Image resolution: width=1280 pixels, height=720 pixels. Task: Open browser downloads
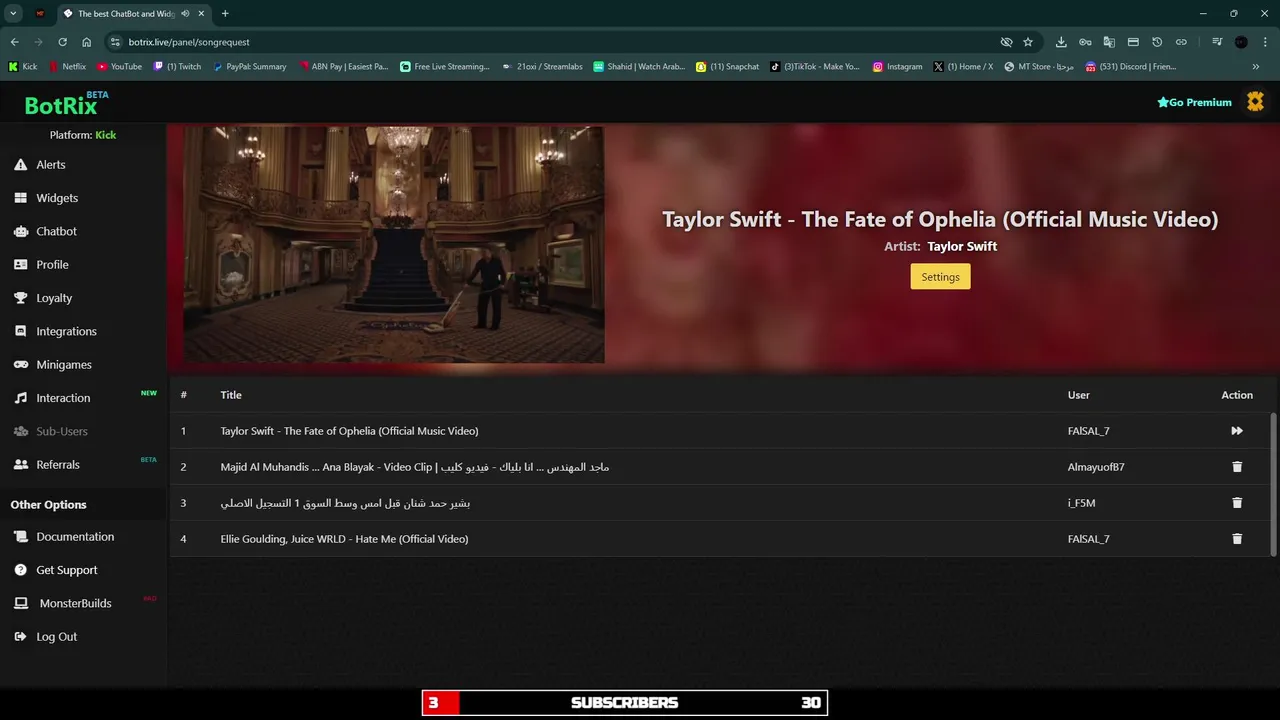click(x=1061, y=42)
